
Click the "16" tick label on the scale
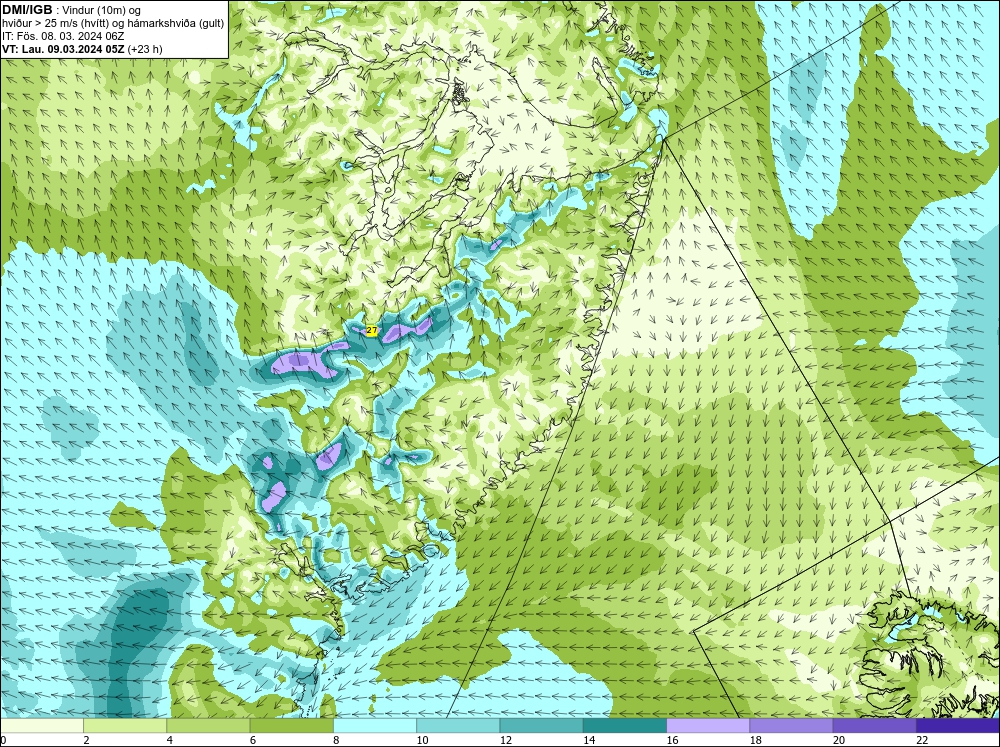point(672,740)
